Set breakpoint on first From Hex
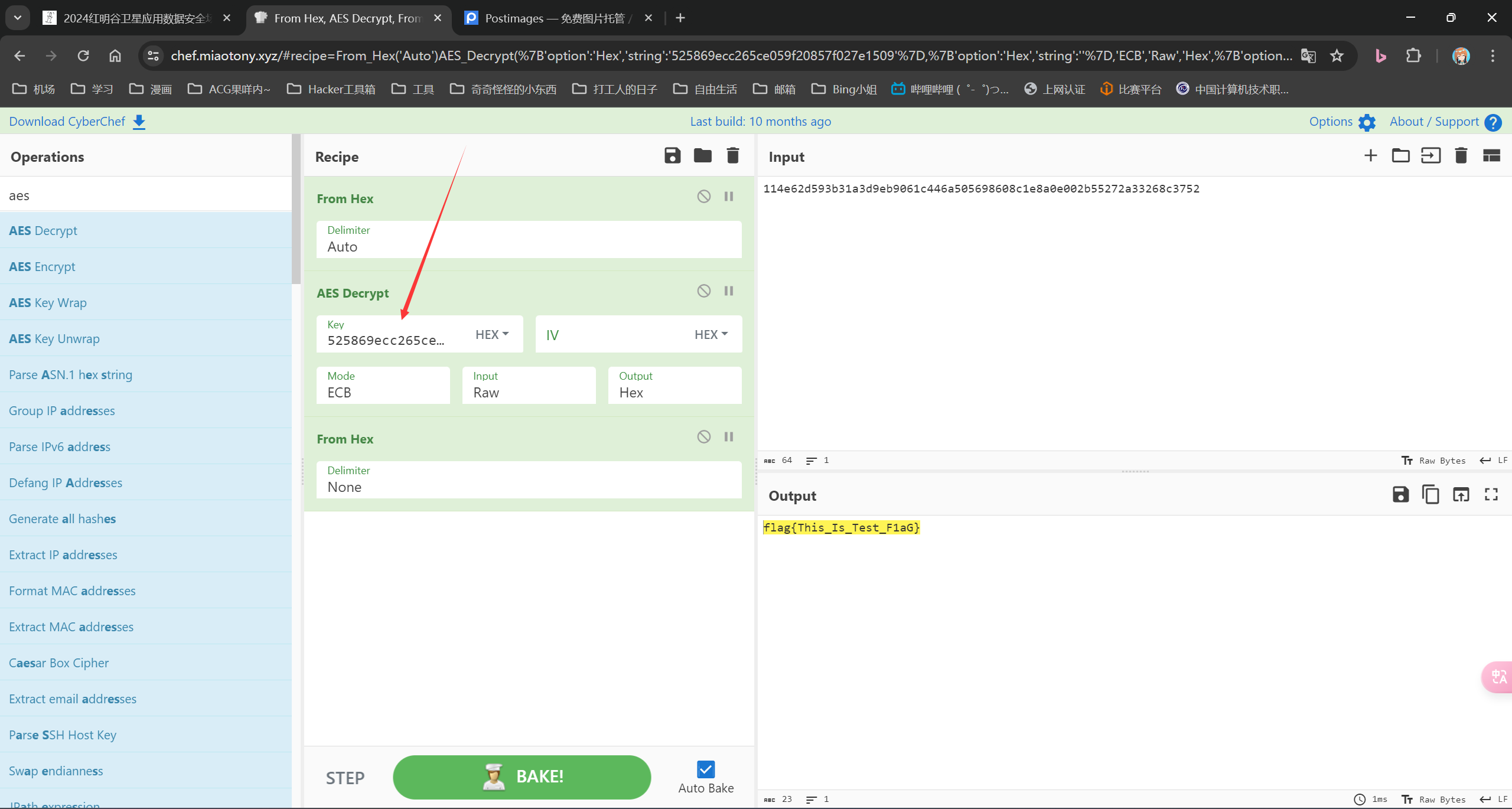 [x=729, y=197]
